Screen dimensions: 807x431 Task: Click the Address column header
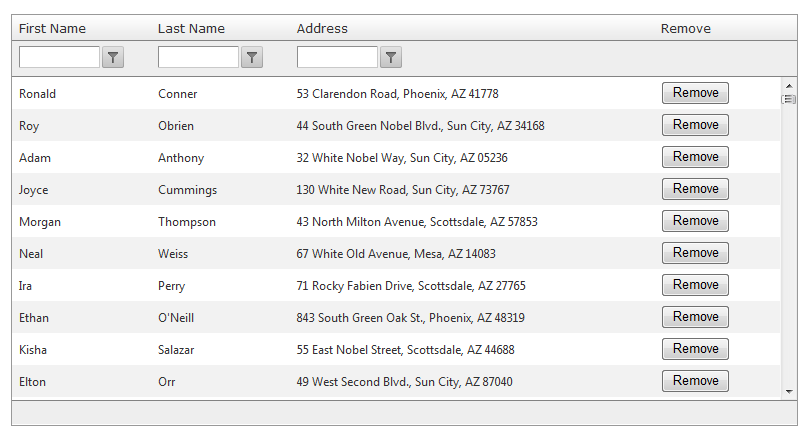tap(322, 29)
